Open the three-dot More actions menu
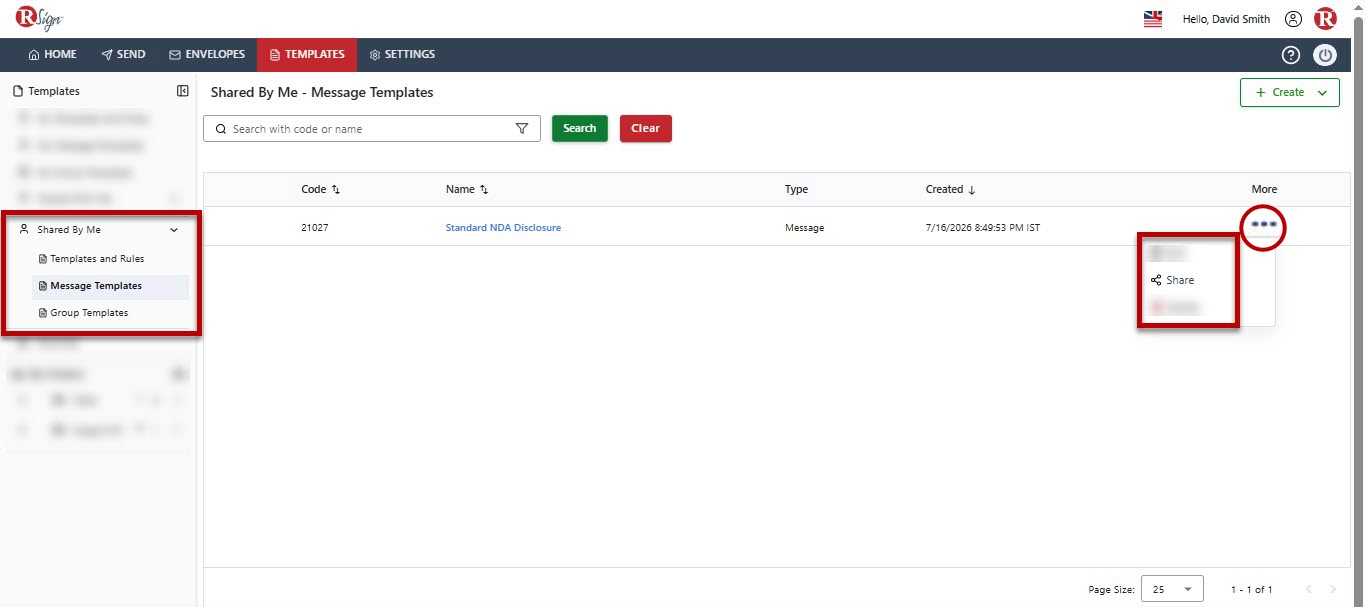The image size is (1366, 607). [x=1264, y=225]
